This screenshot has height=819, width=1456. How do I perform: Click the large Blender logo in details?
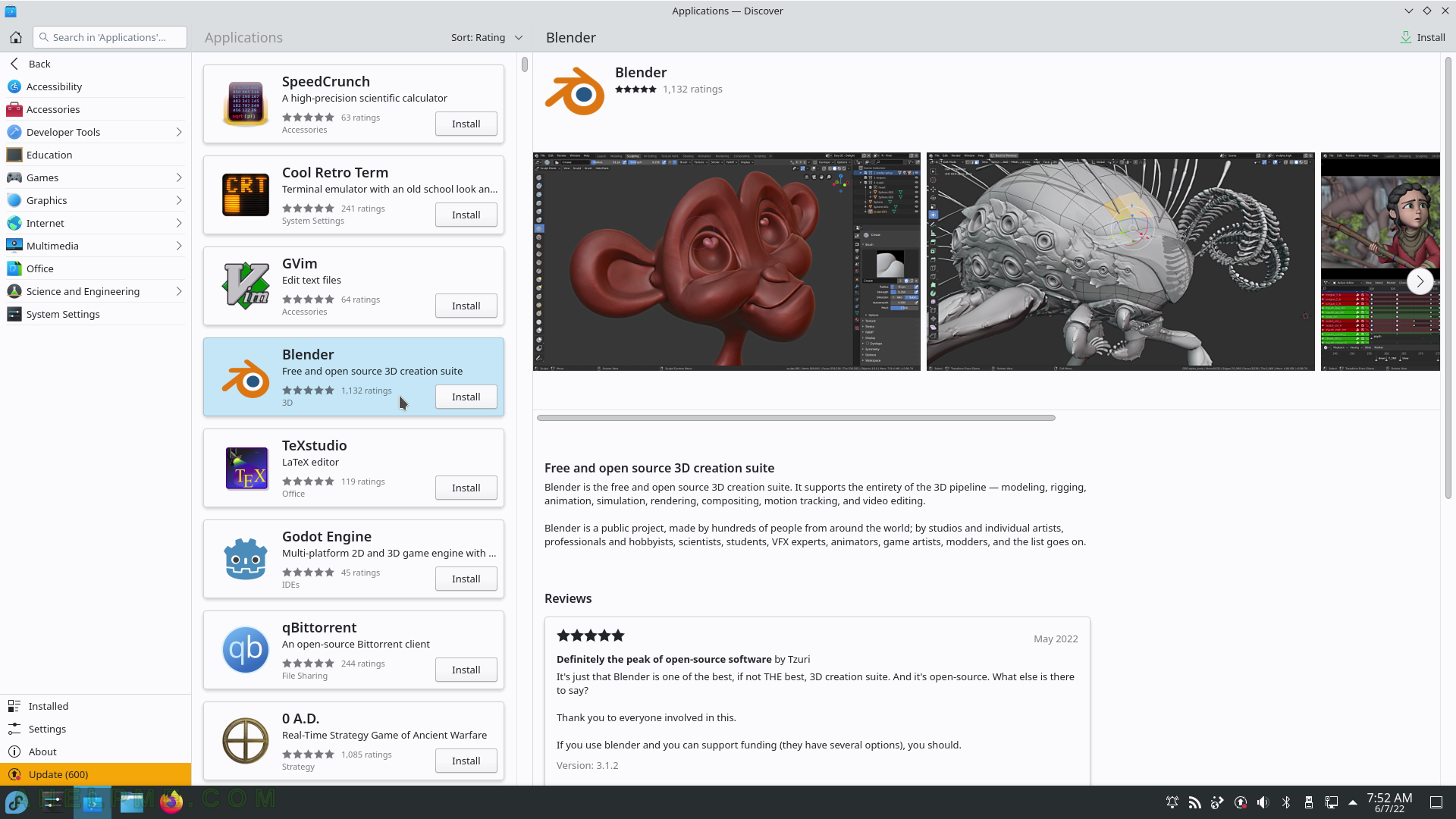coord(575,91)
